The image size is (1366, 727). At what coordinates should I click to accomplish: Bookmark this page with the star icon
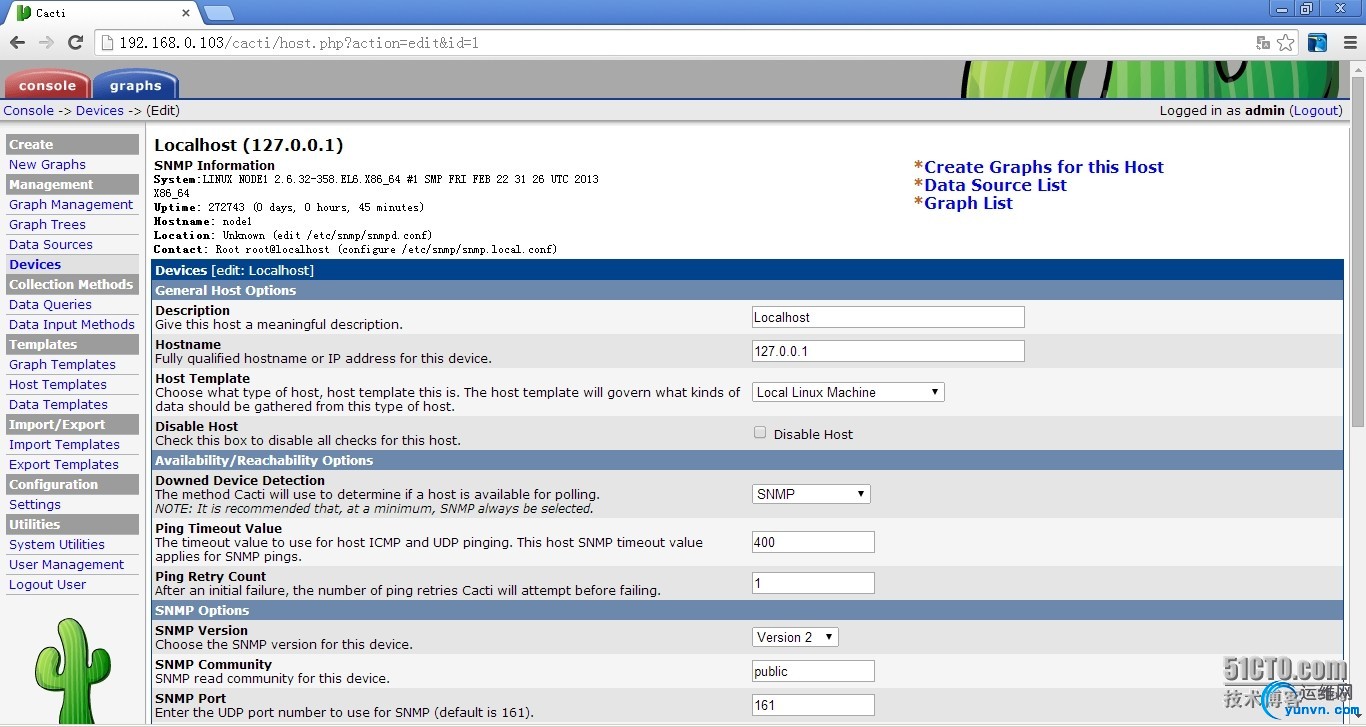(1286, 43)
